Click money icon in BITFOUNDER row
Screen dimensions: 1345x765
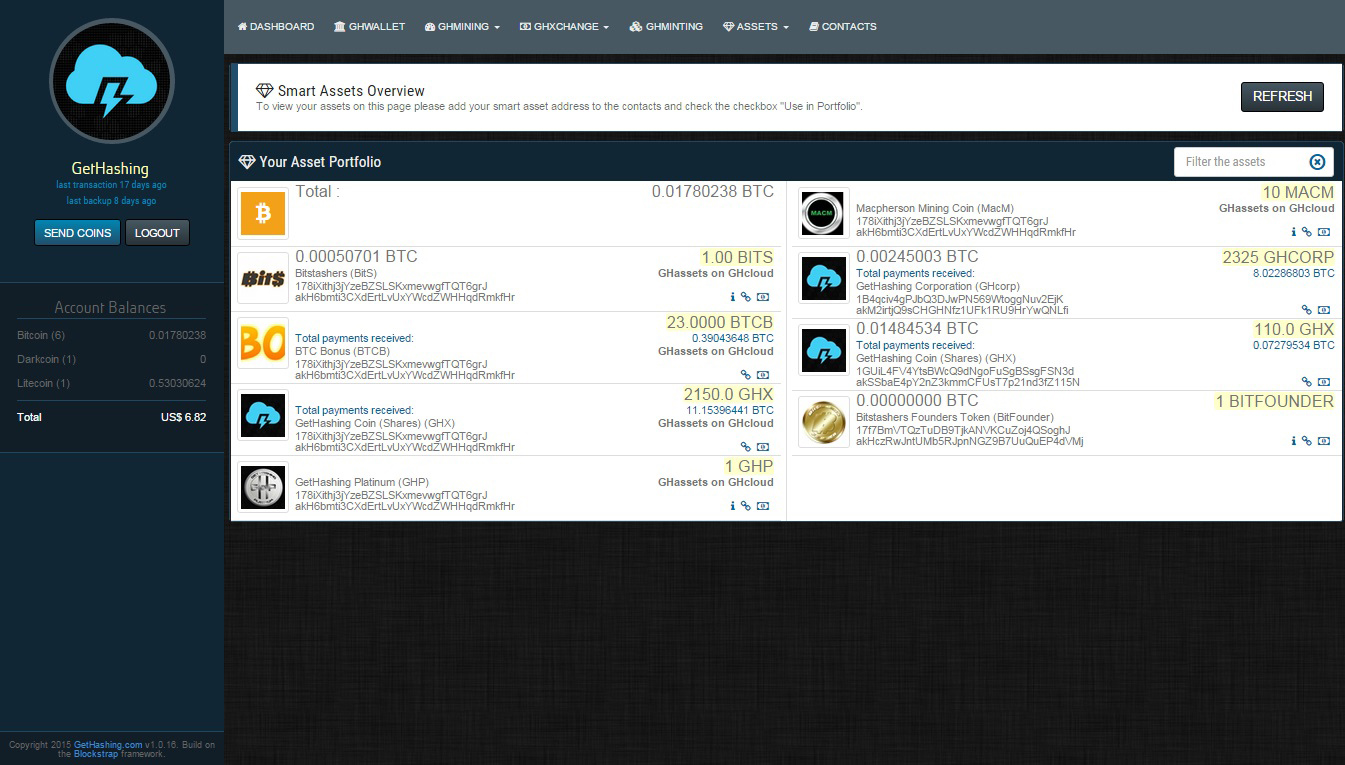(1324, 441)
